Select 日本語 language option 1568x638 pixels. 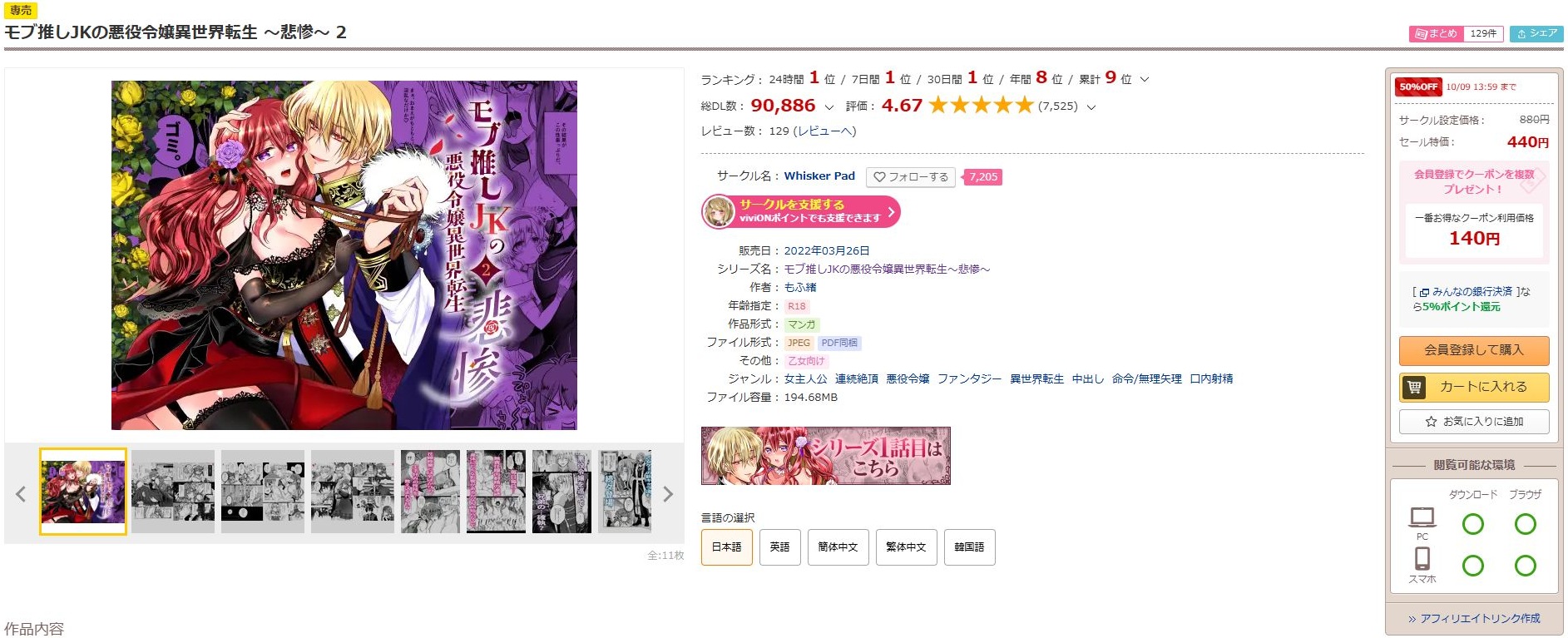click(x=726, y=547)
